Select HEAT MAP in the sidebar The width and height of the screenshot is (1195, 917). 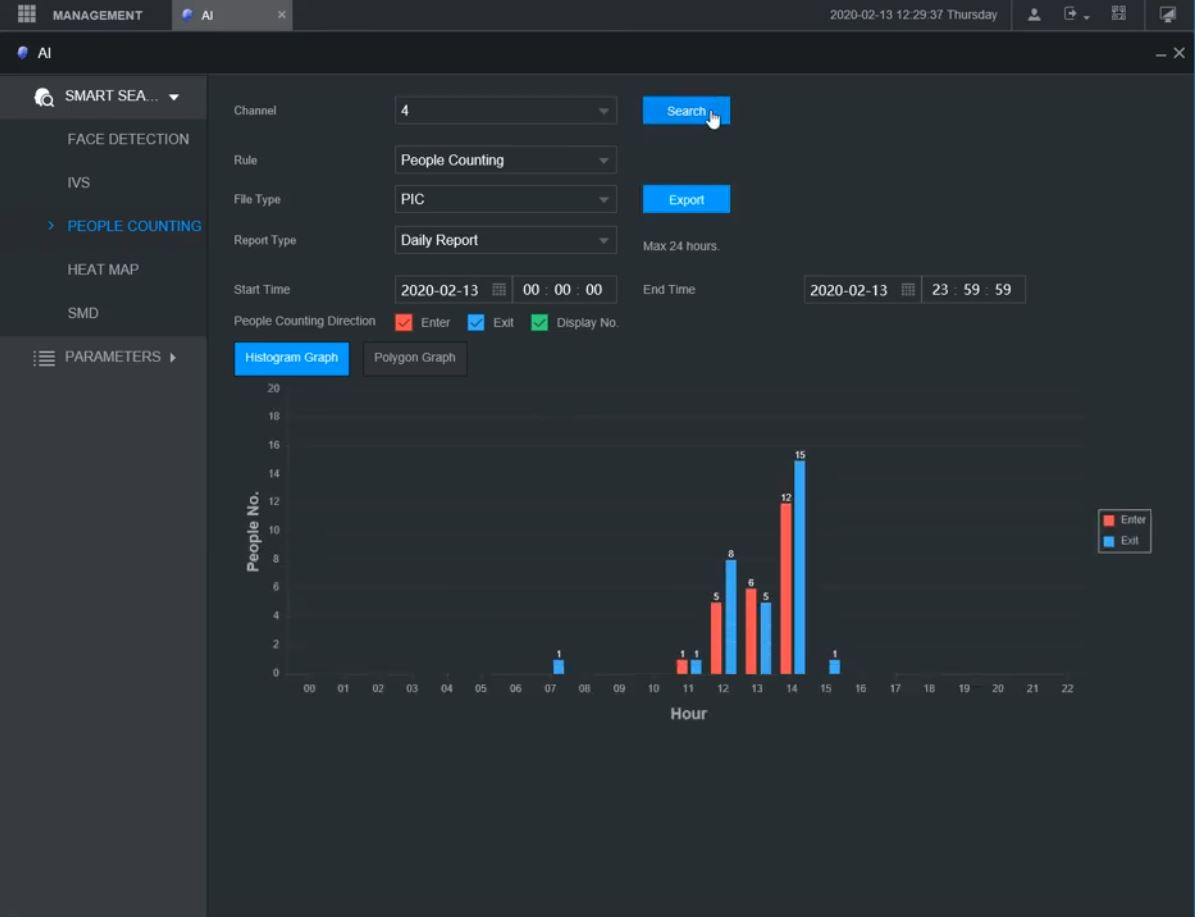tap(103, 269)
